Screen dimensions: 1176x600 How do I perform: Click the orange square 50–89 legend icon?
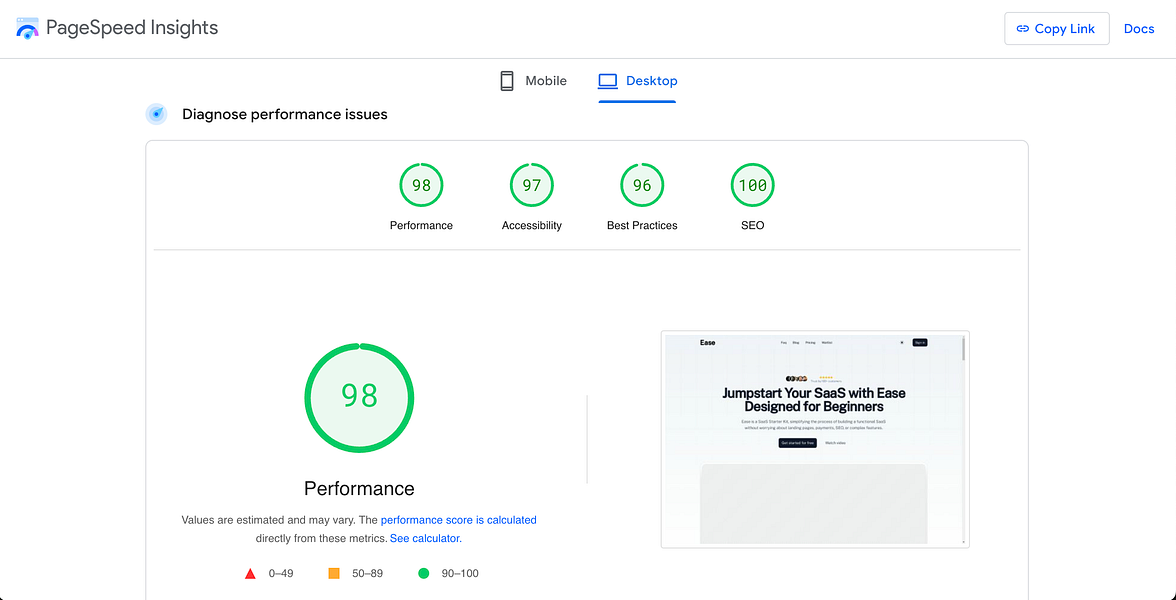click(334, 573)
